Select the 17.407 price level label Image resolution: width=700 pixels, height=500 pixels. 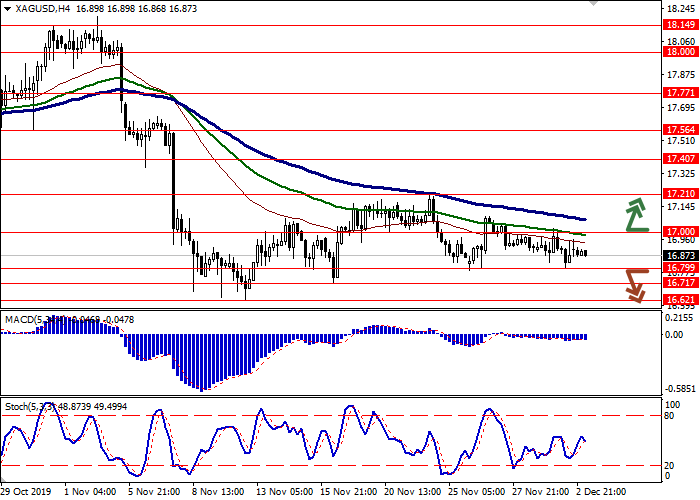[x=679, y=158]
